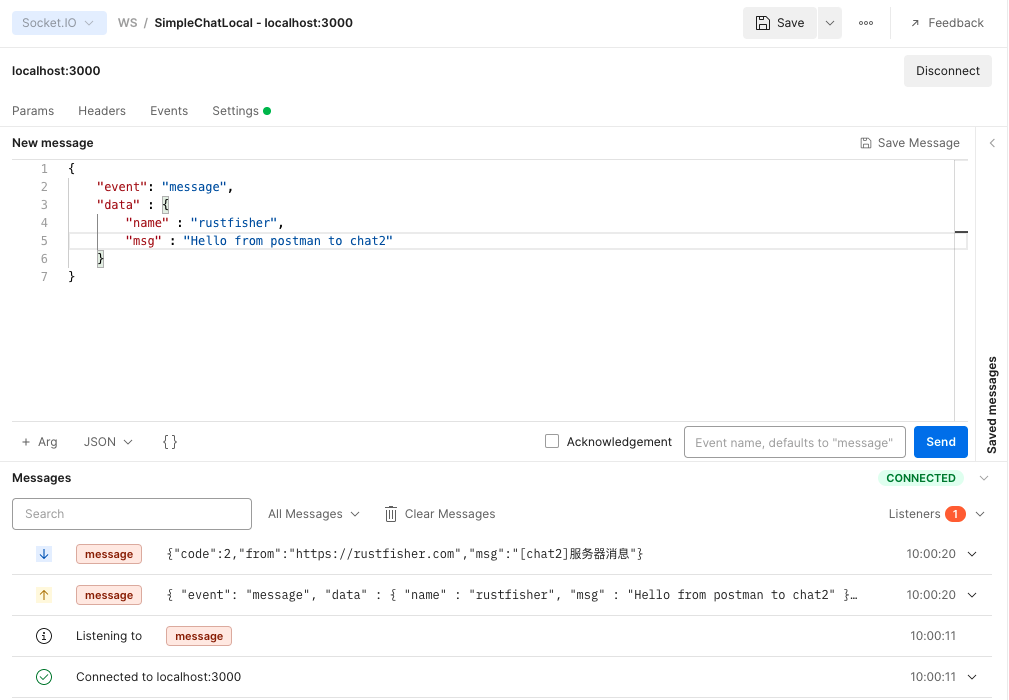Open the Socket.IO protocol dropdown
The image size is (1009, 700).
59,23
